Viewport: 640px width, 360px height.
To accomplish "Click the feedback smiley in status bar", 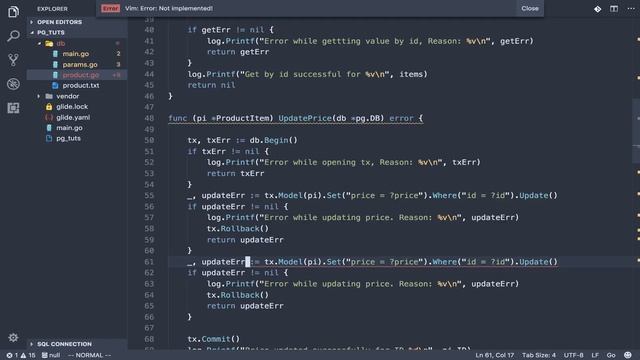I will (x=628, y=355).
